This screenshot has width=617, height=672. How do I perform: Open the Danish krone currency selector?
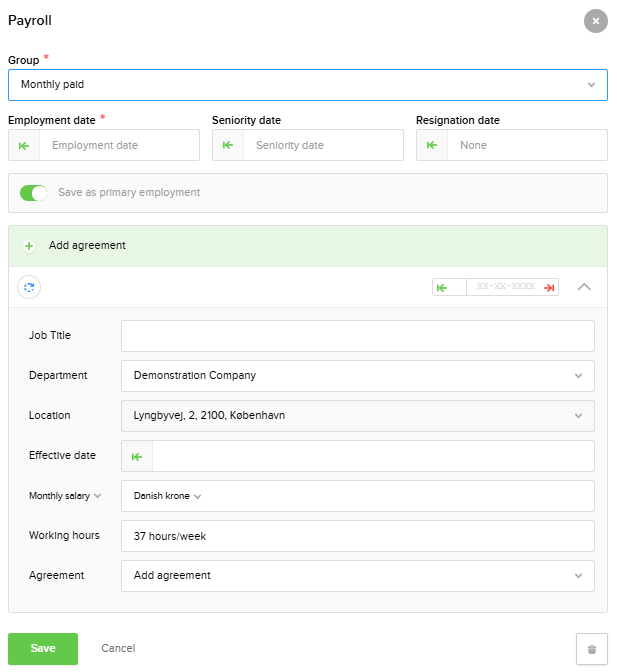click(x=167, y=496)
